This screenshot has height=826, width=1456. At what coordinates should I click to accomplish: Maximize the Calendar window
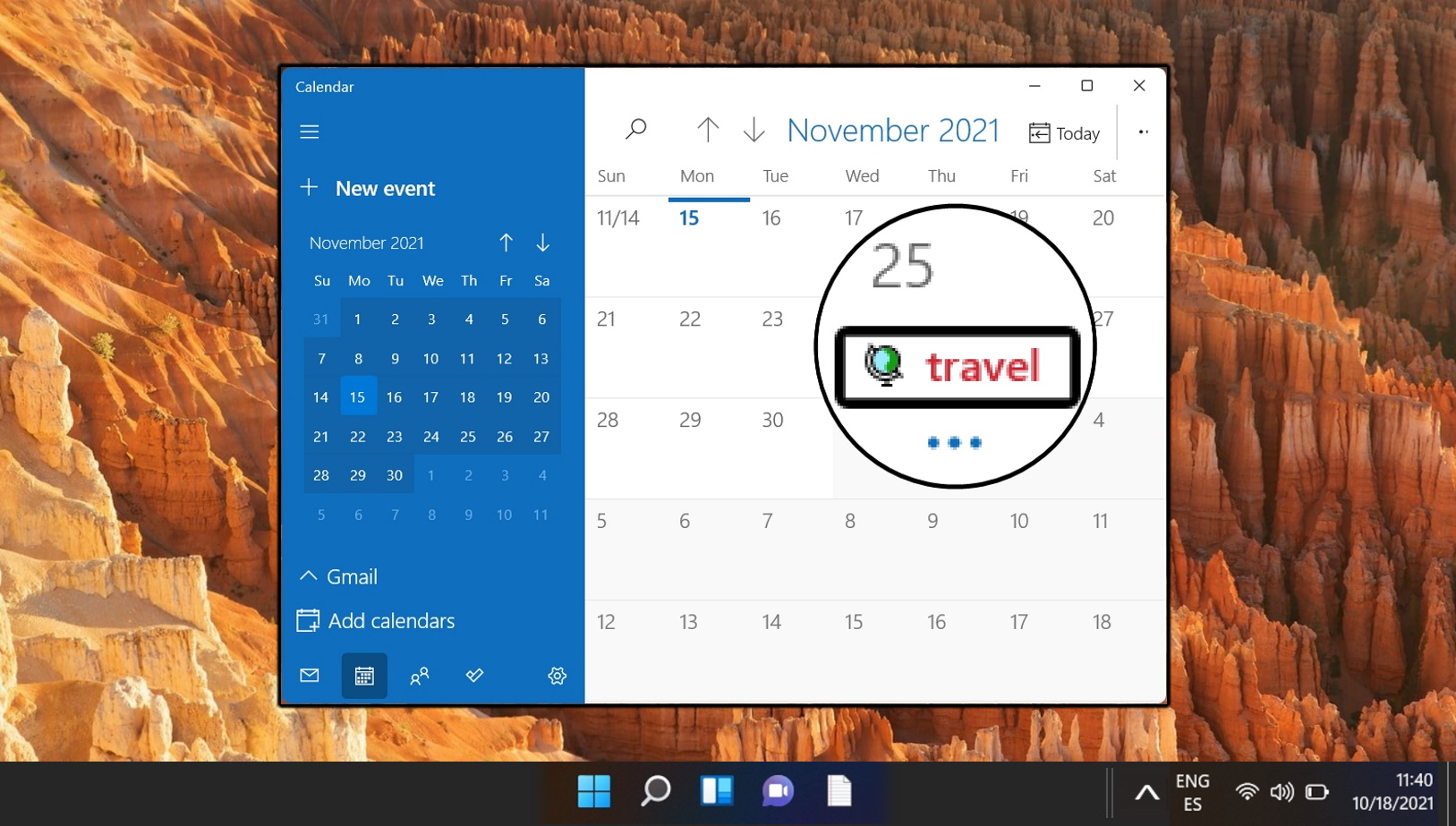[x=1086, y=86]
